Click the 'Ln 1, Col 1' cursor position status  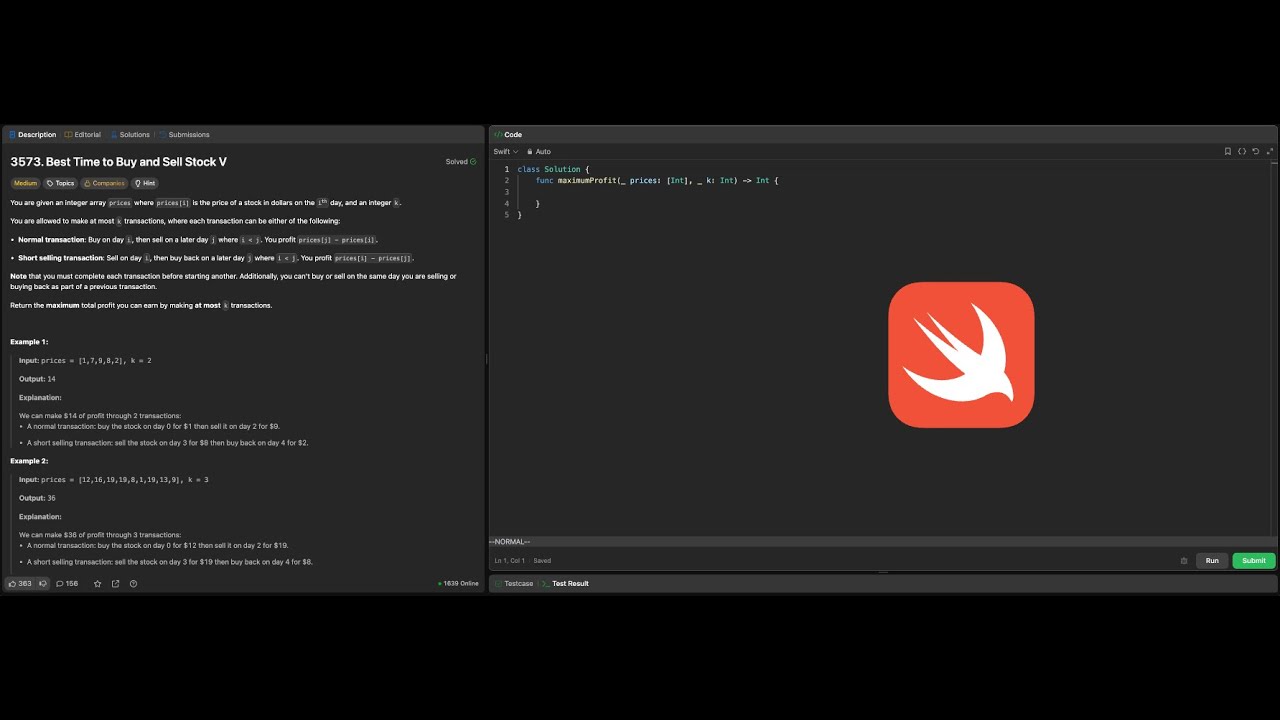pos(510,561)
